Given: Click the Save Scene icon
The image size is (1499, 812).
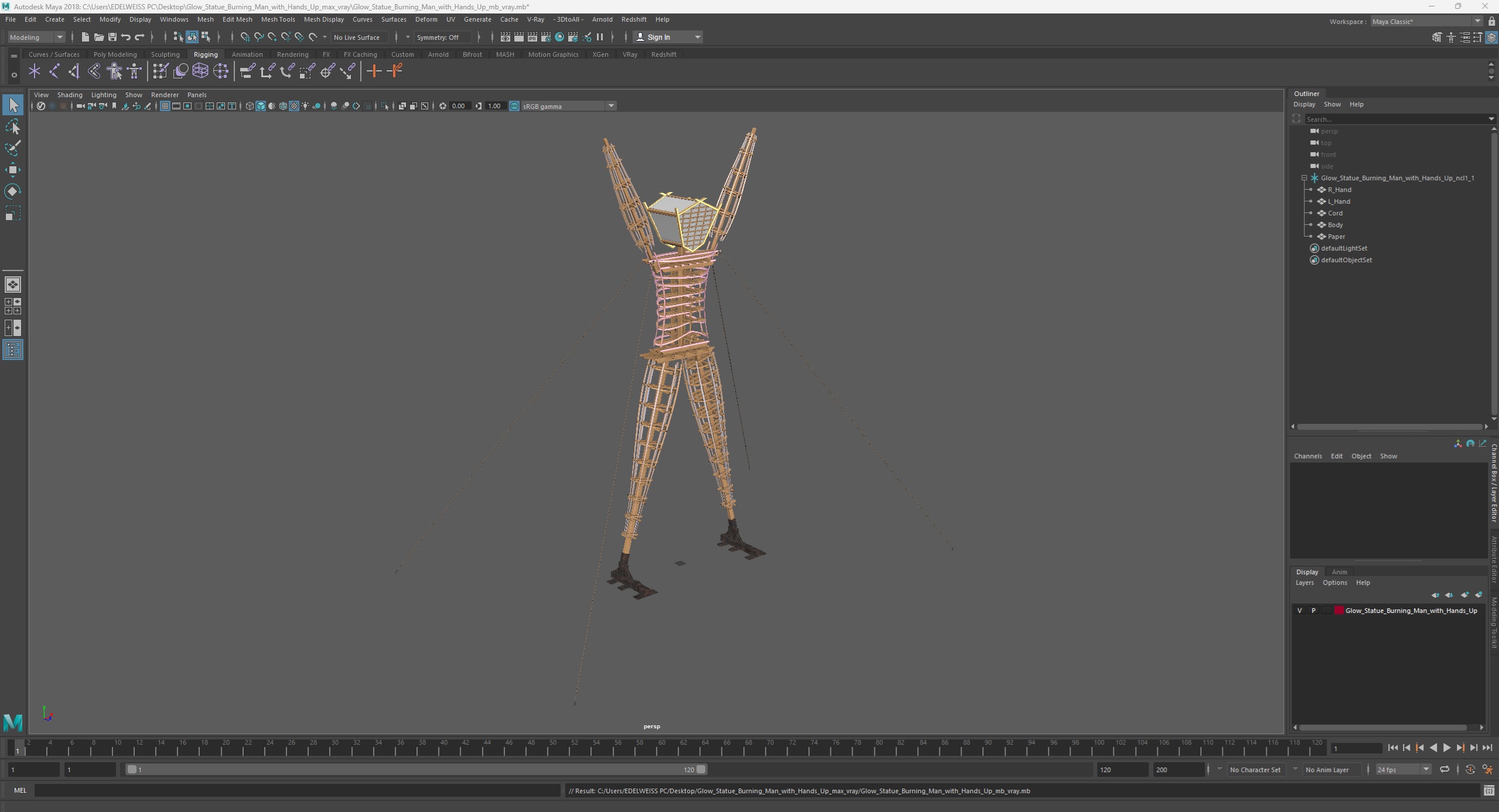Looking at the screenshot, I should click(x=112, y=37).
